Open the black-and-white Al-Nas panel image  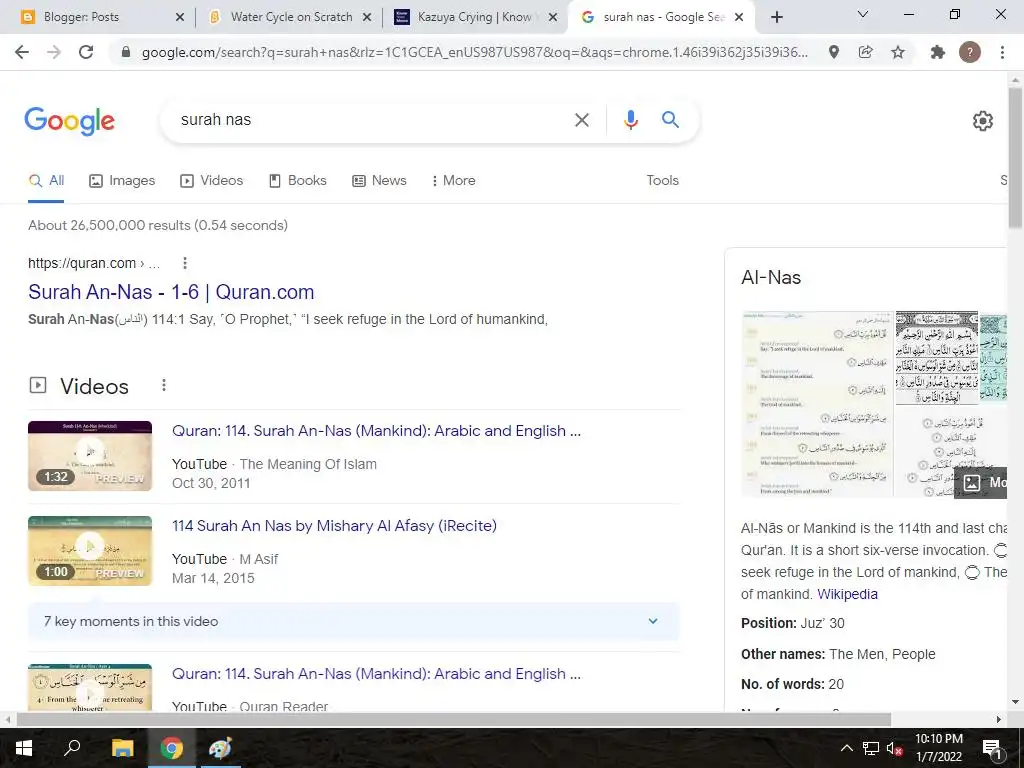(937, 359)
